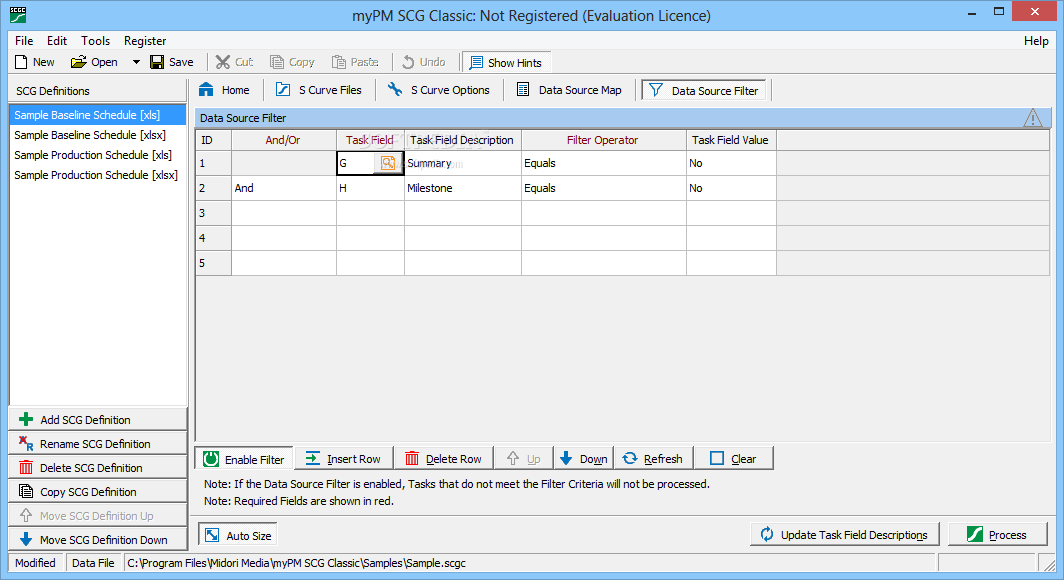Click the Milestone description cell

coord(463,188)
